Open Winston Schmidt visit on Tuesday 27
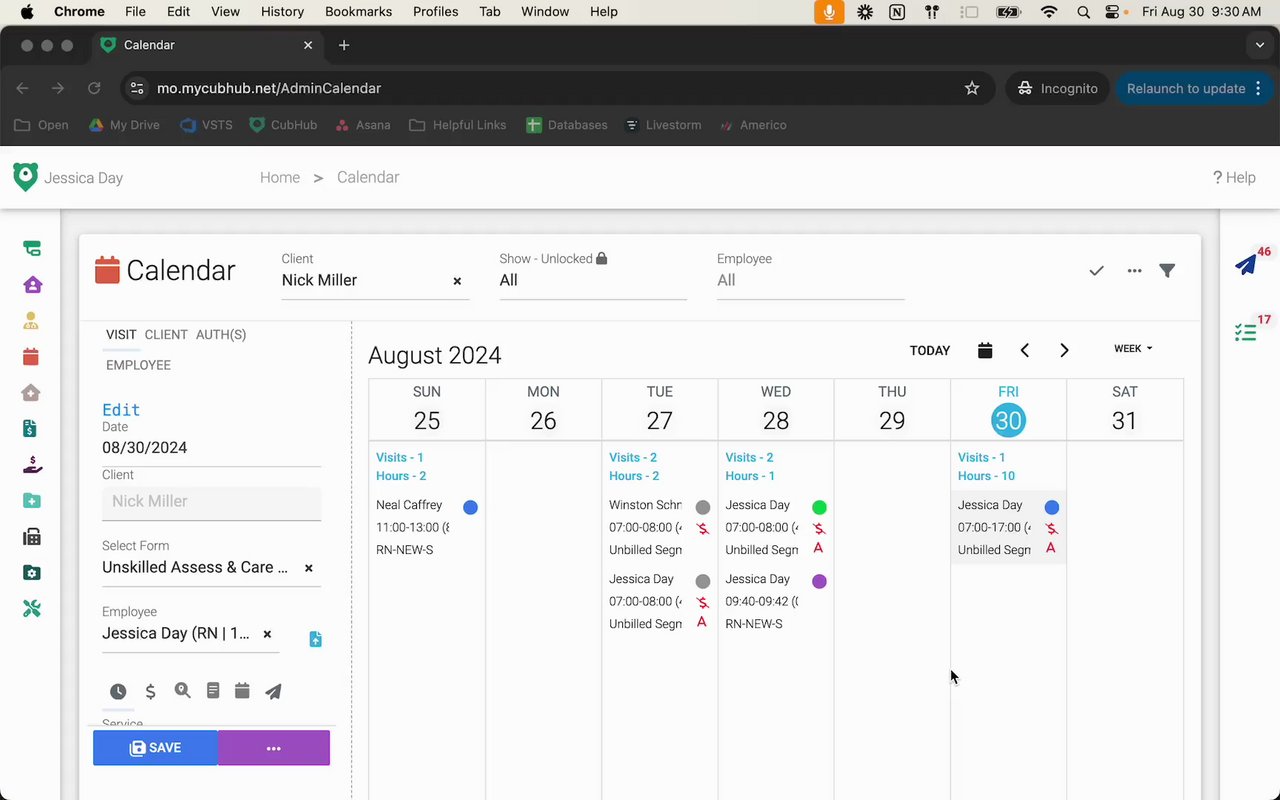This screenshot has height=800, width=1280. coord(659,527)
